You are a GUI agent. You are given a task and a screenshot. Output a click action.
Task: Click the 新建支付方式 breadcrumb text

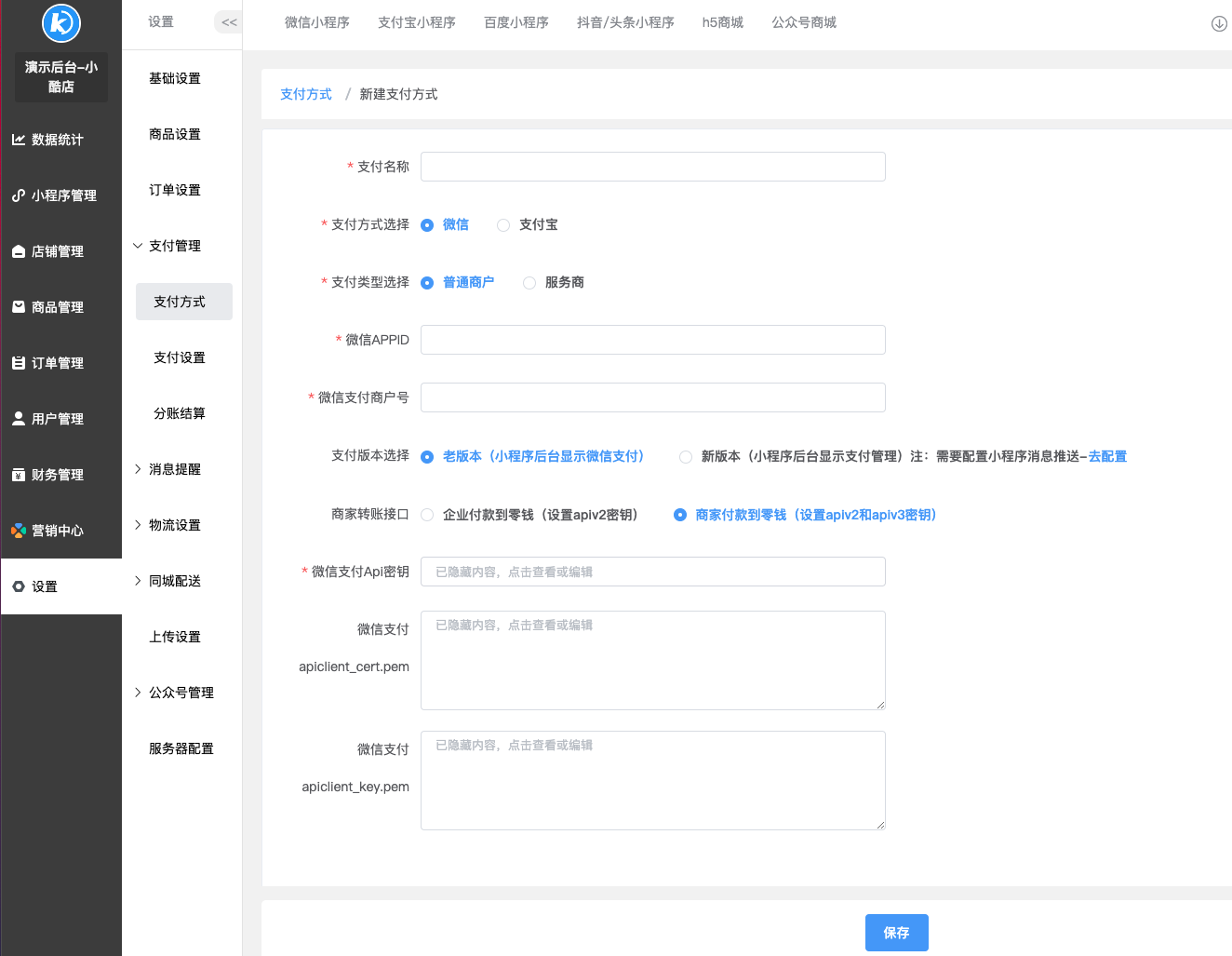tap(398, 94)
